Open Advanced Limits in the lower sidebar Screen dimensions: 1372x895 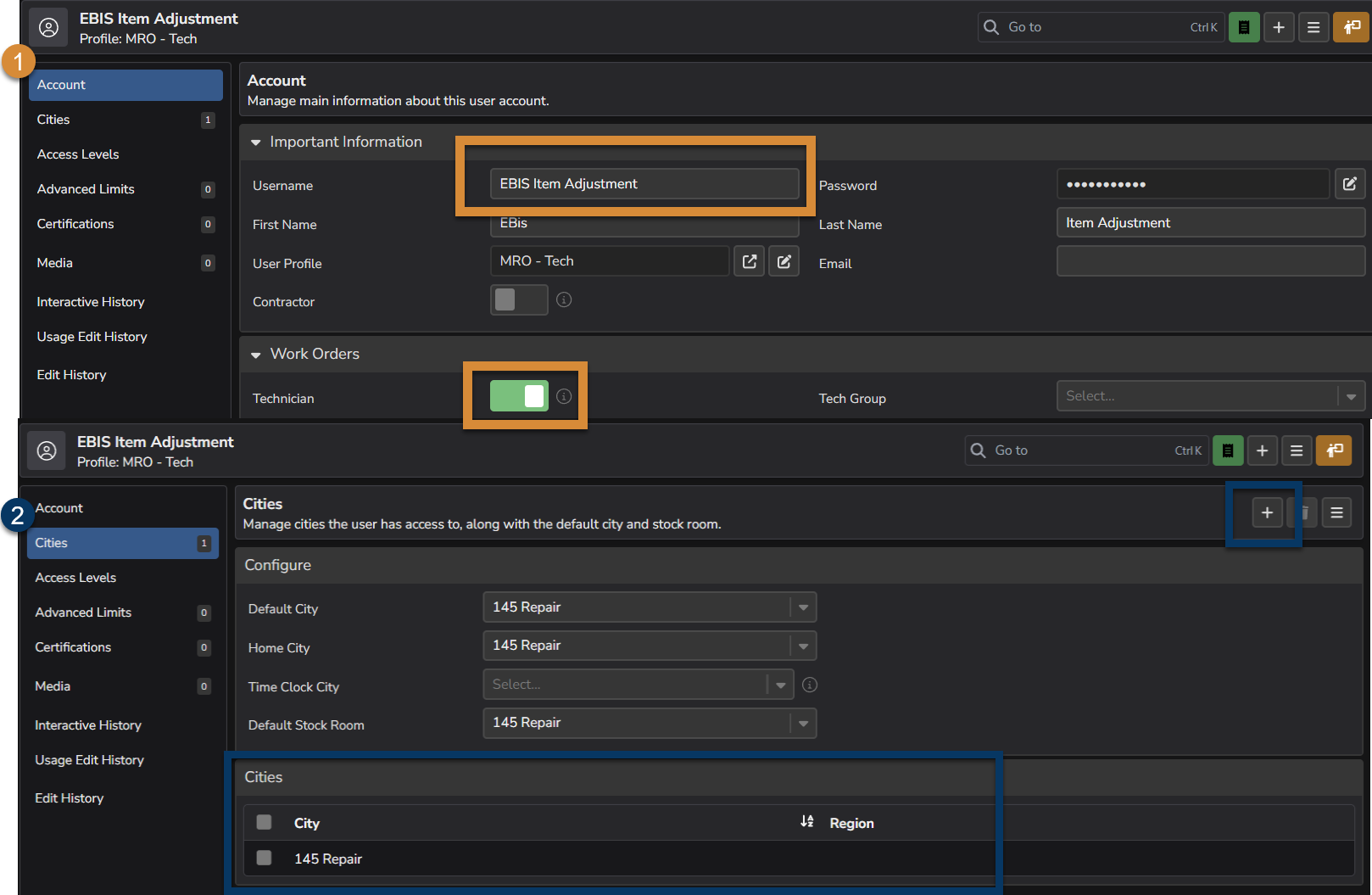123,613
